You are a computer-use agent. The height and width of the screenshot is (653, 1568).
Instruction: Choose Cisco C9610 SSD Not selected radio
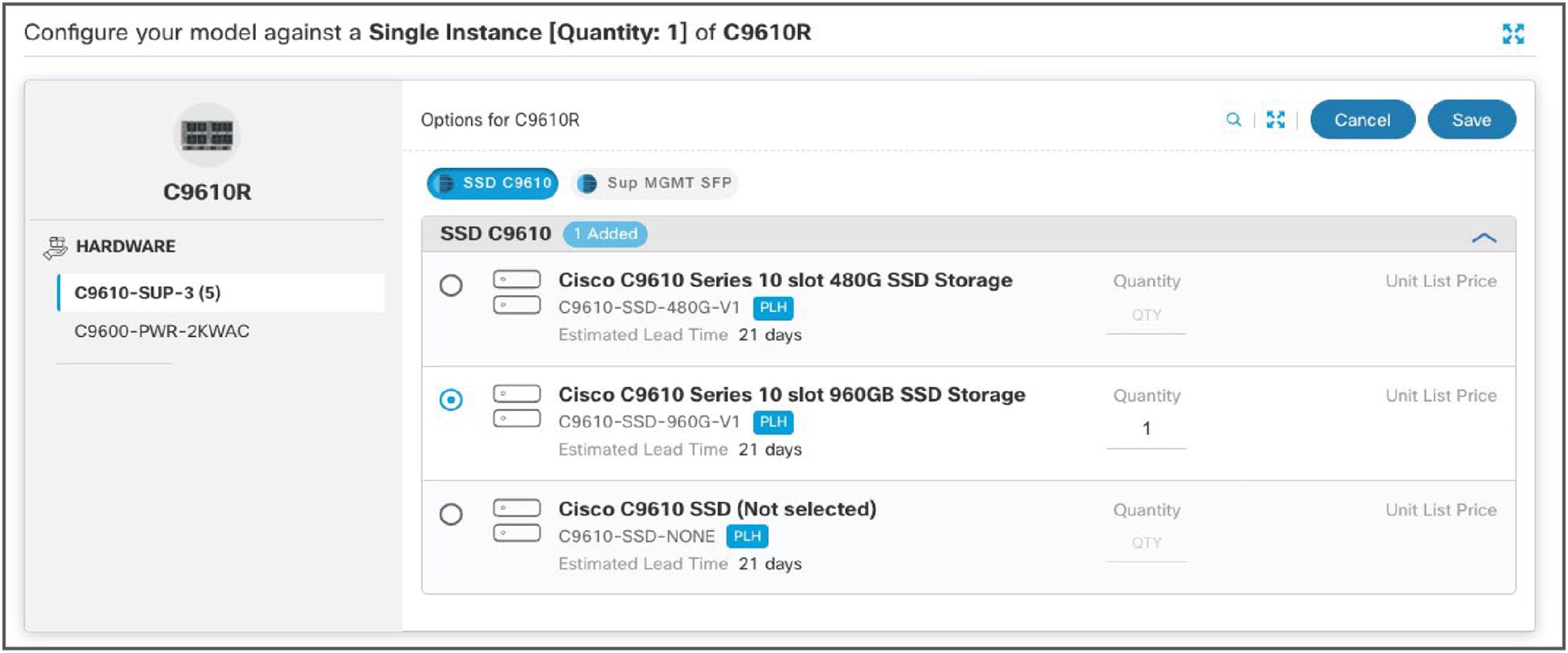coord(451,514)
